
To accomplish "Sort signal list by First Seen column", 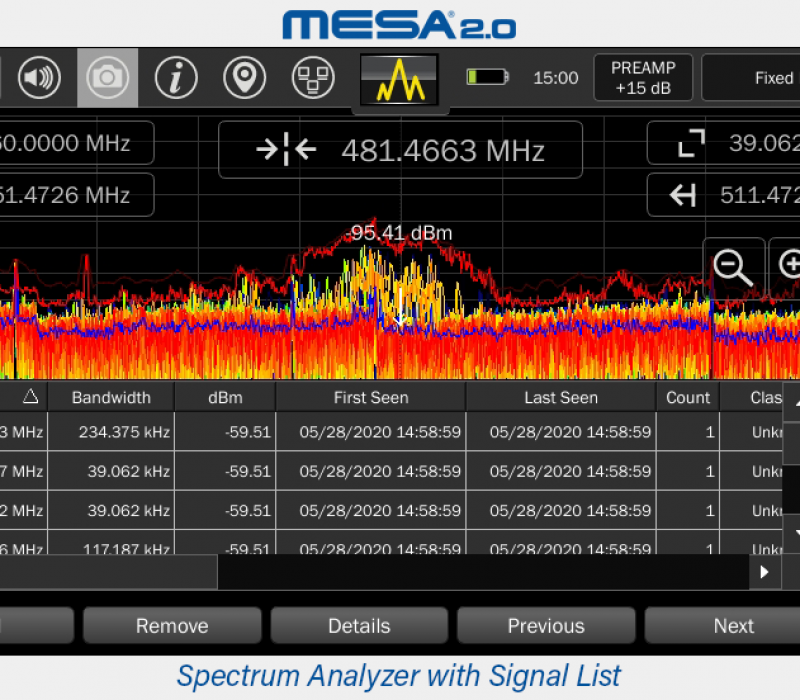I will point(370,397).
